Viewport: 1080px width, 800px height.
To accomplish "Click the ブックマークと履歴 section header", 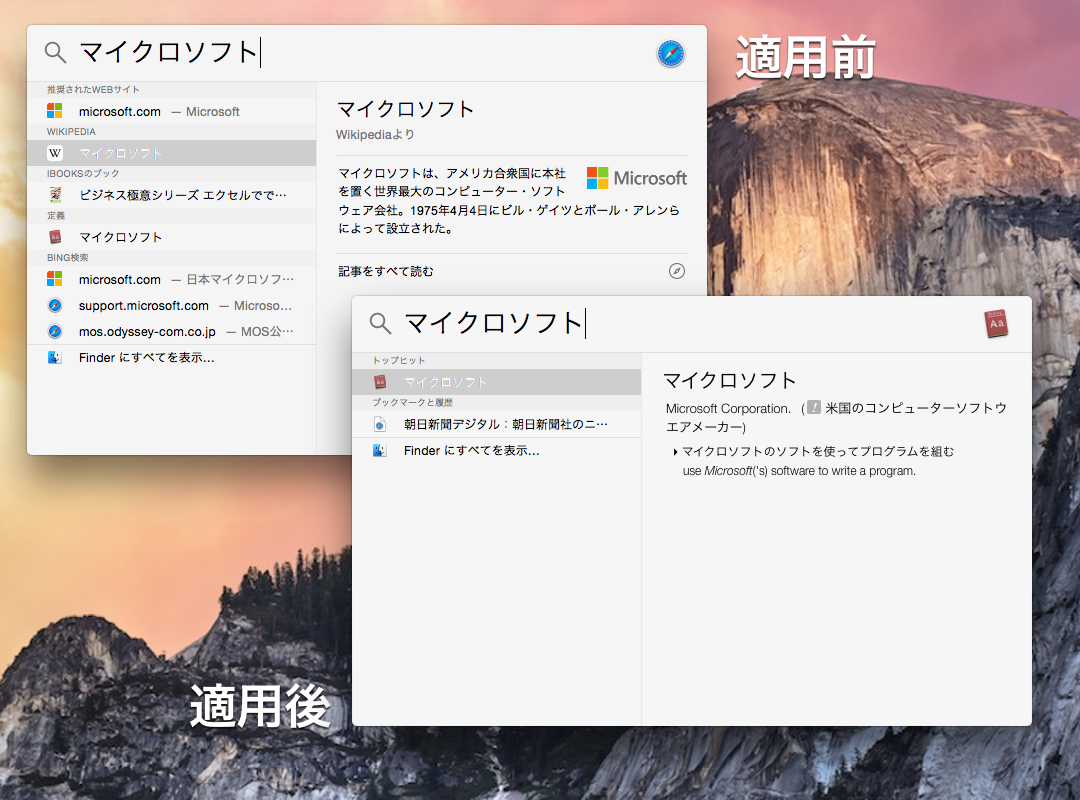I will tap(413, 402).
